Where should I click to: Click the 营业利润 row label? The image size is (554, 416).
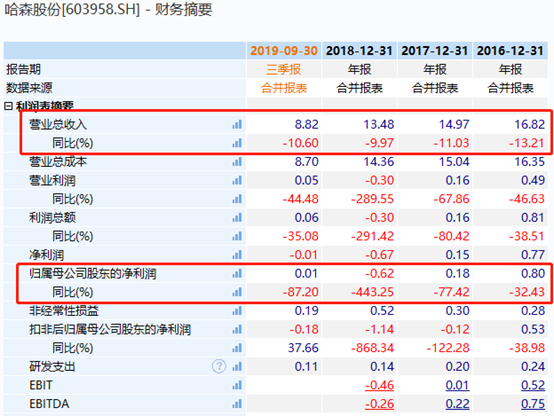point(52,181)
